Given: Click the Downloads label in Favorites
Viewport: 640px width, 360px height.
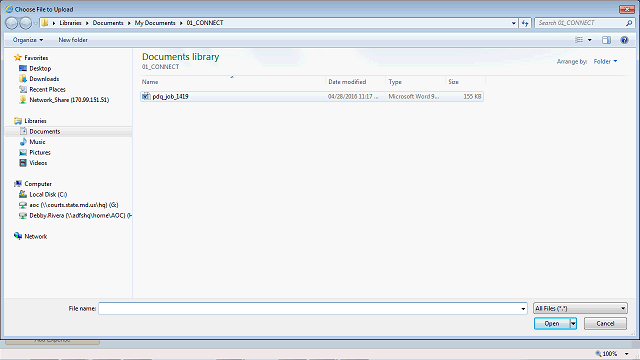Looking at the screenshot, I should point(44,79).
